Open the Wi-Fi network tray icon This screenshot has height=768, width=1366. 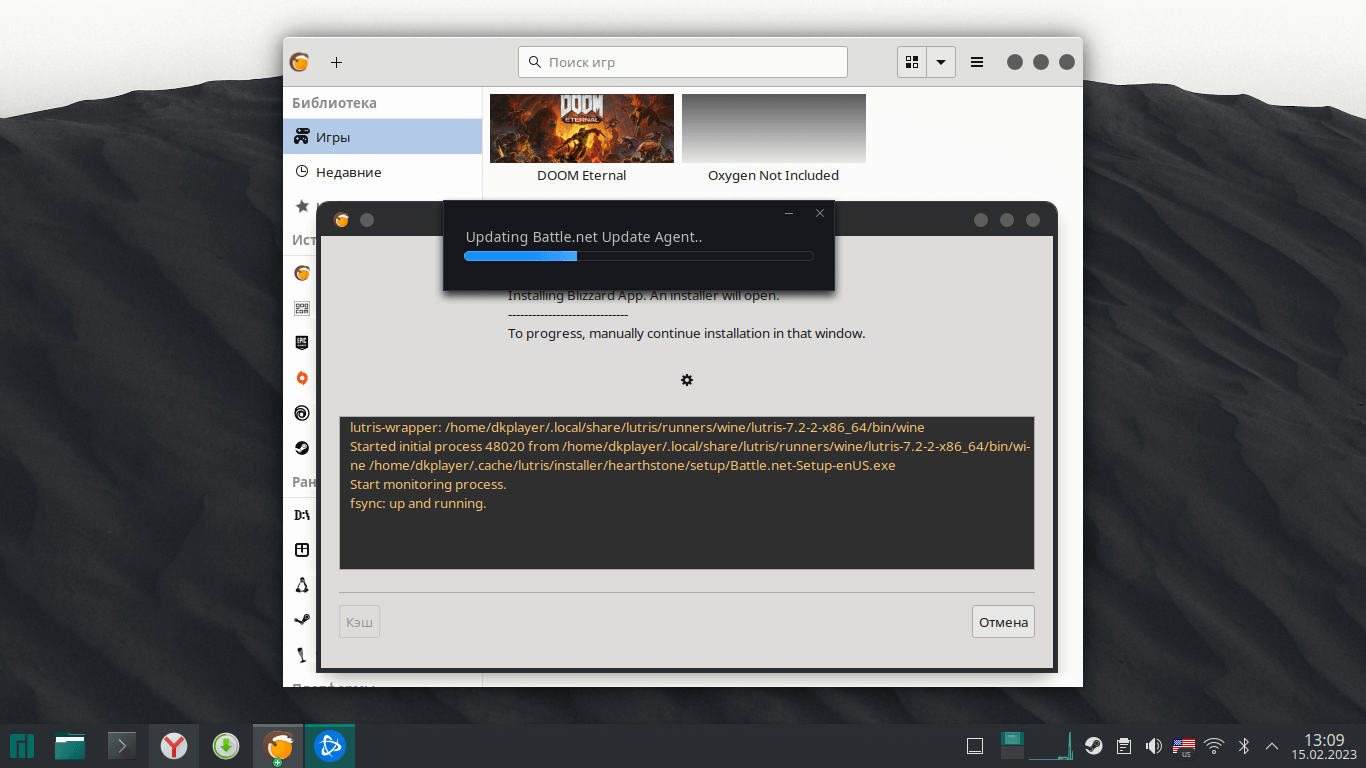point(1214,746)
